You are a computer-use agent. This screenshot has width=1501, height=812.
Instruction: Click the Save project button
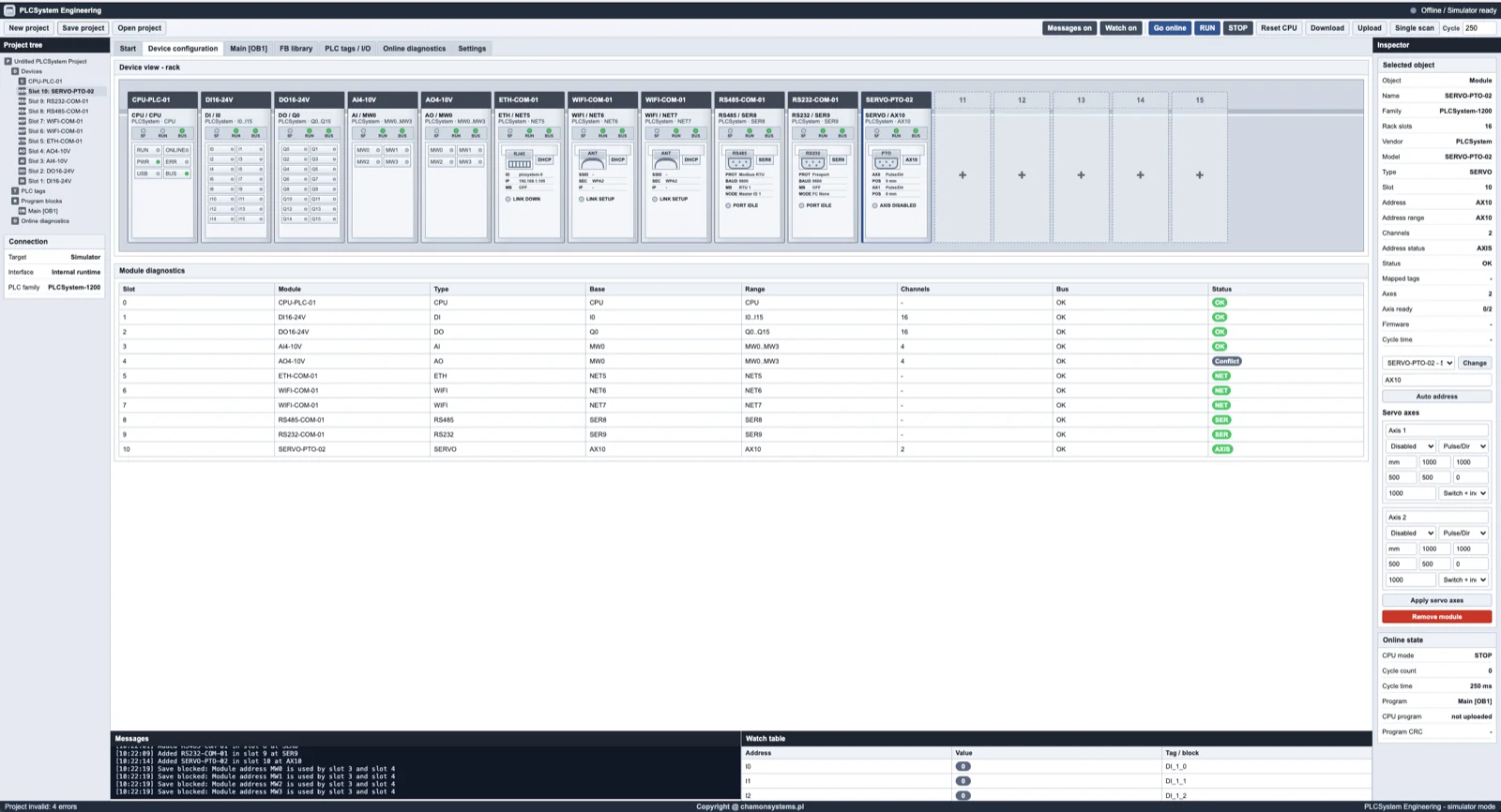click(83, 28)
